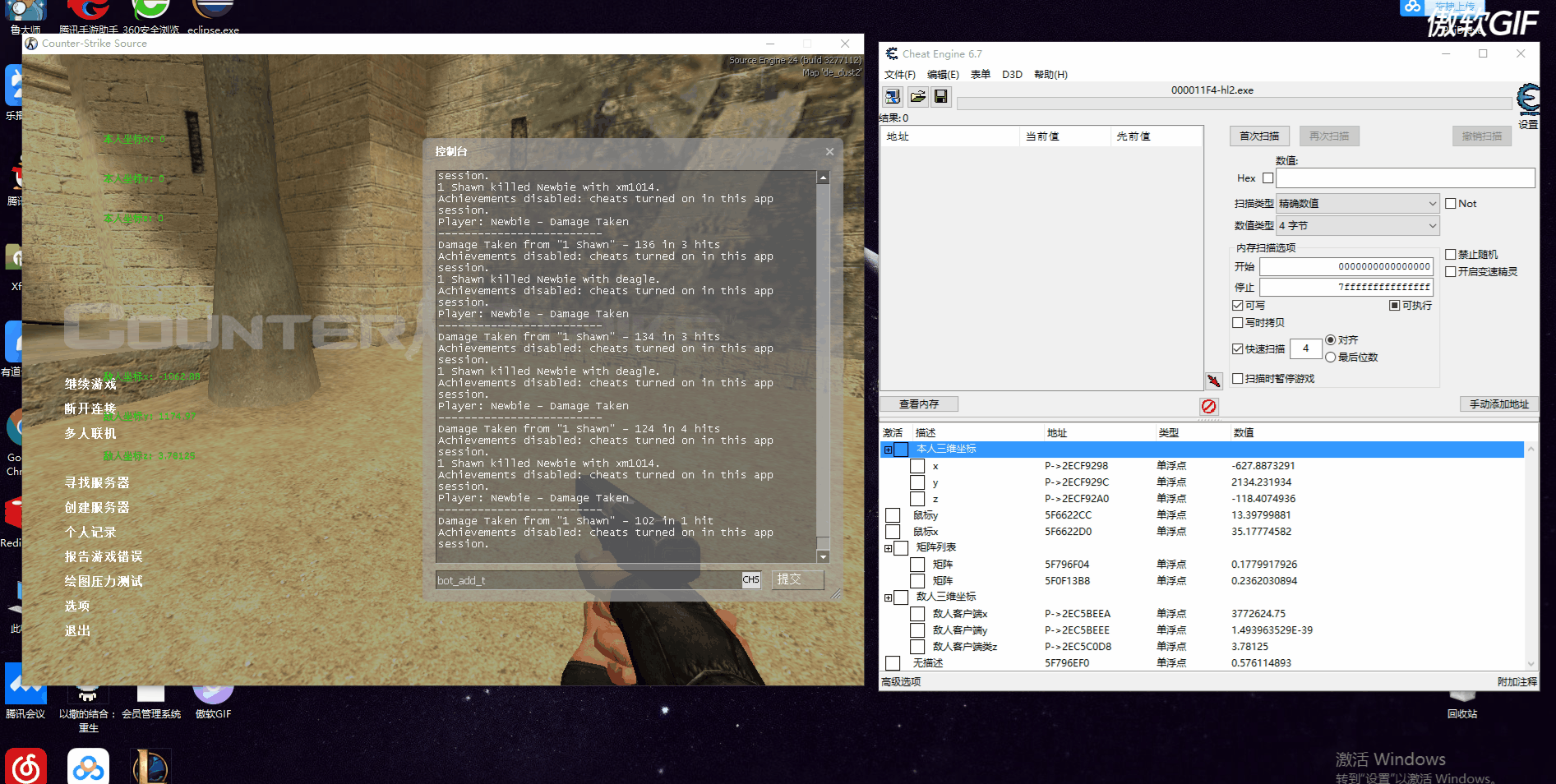
Task: Open the 编辑(E) menu
Action: [x=943, y=75]
